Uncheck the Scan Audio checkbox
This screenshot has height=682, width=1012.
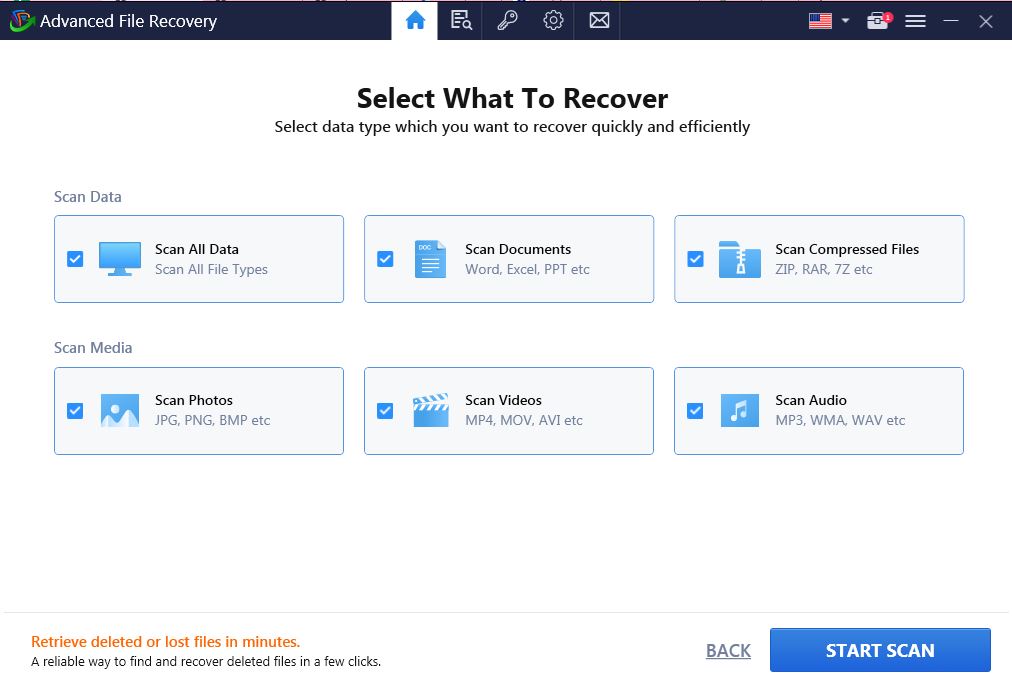pyautogui.click(x=694, y=410)
